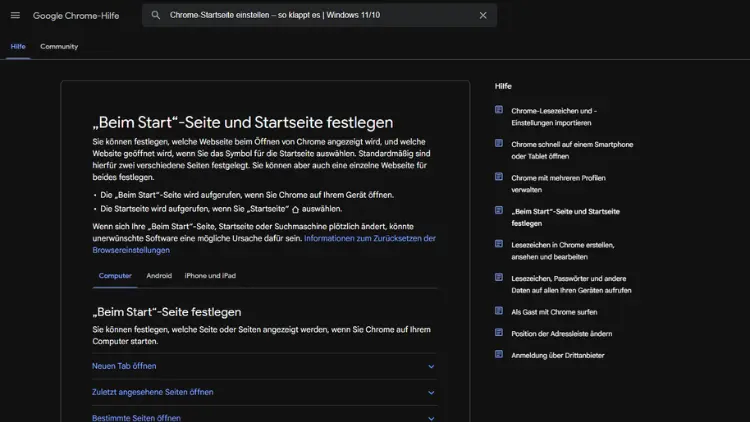Switch to the Hilfe tab
The height and width of the screenshot is (422, 750).
(18, 46)
